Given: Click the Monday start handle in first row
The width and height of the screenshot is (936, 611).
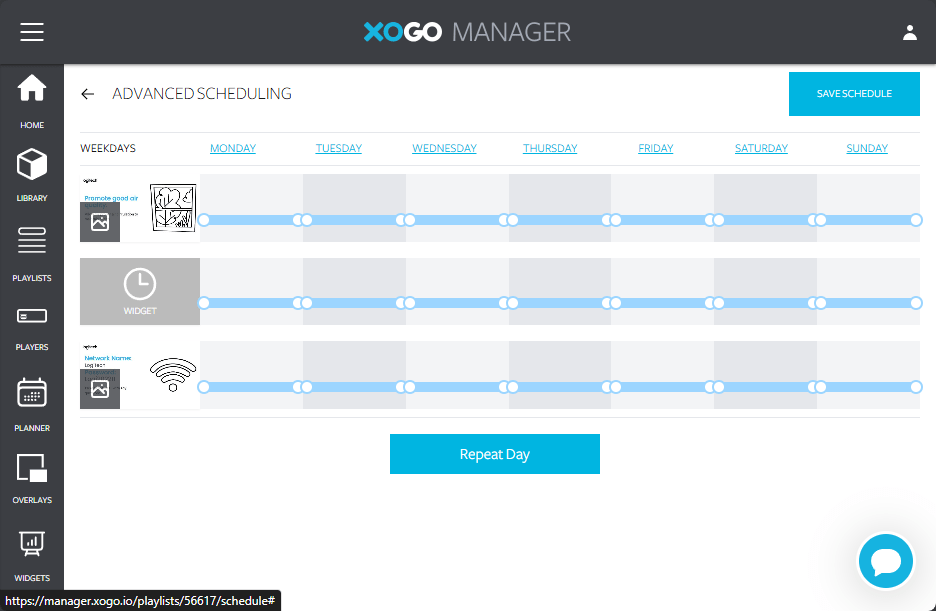Looking at the screenshot, I should pos(204,220).
